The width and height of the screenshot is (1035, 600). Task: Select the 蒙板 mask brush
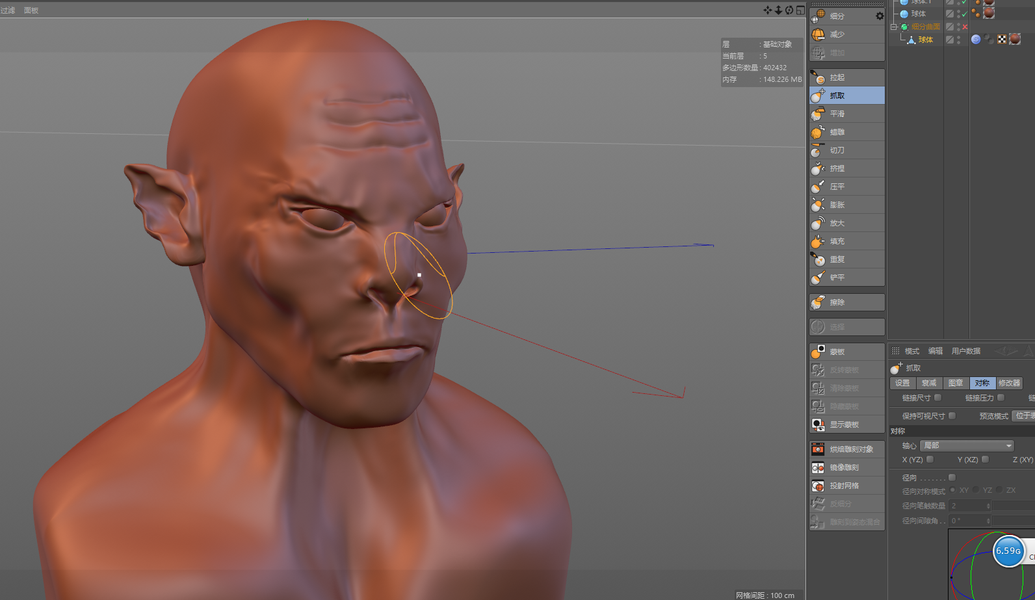[847, 352]
